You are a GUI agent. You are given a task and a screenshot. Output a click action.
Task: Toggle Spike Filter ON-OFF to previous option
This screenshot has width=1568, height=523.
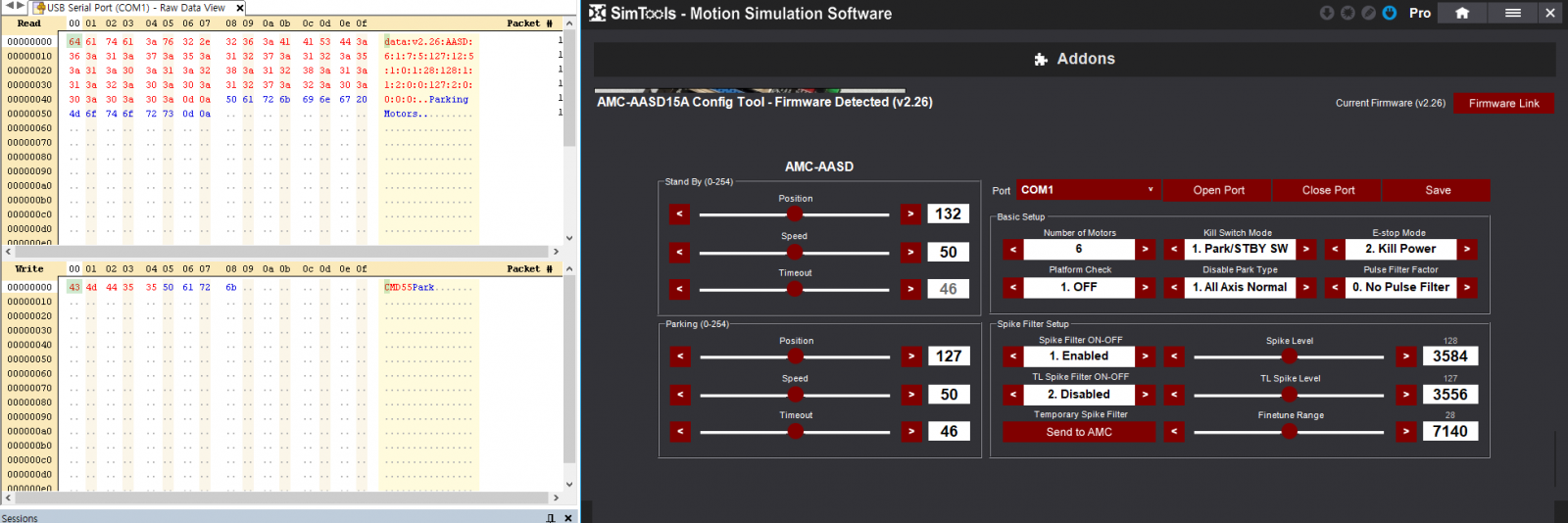(1013, 357)
